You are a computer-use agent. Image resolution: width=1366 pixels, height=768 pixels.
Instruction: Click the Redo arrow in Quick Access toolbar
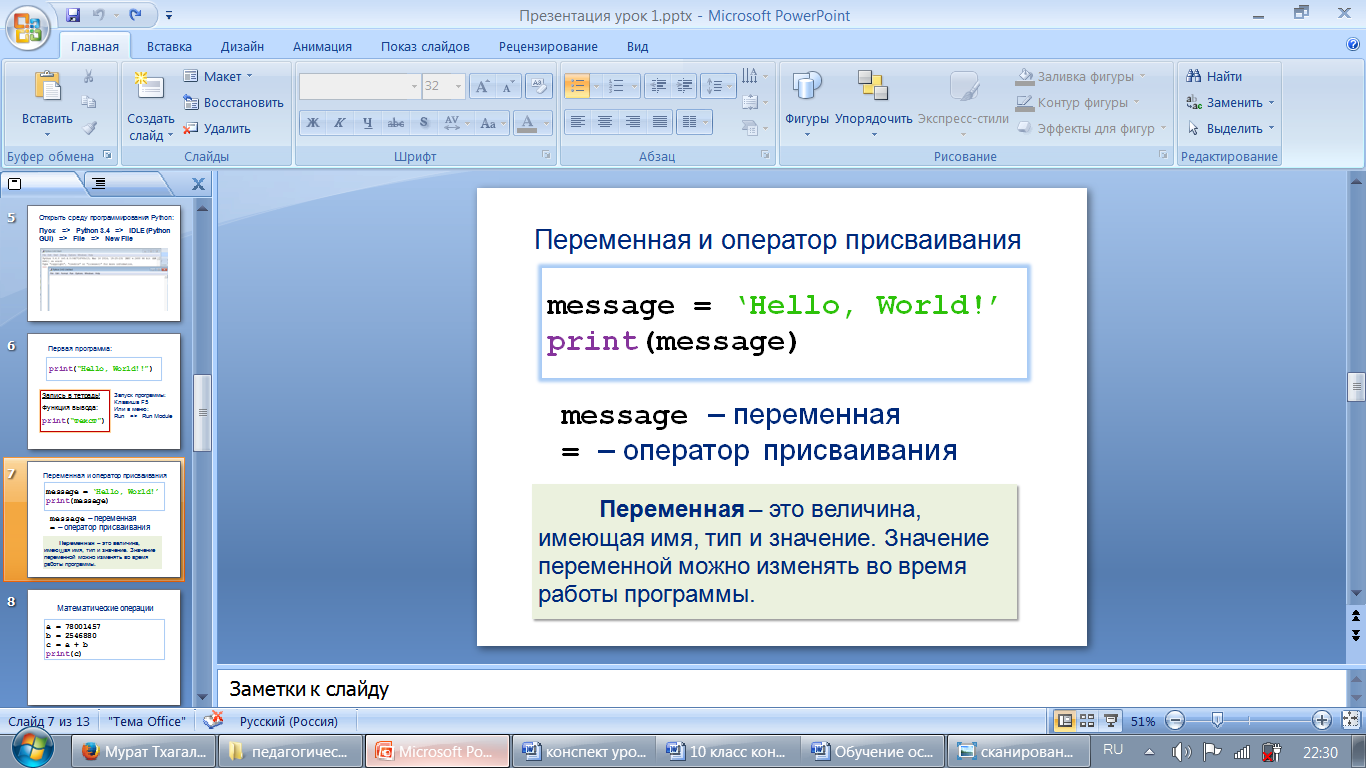137,15
